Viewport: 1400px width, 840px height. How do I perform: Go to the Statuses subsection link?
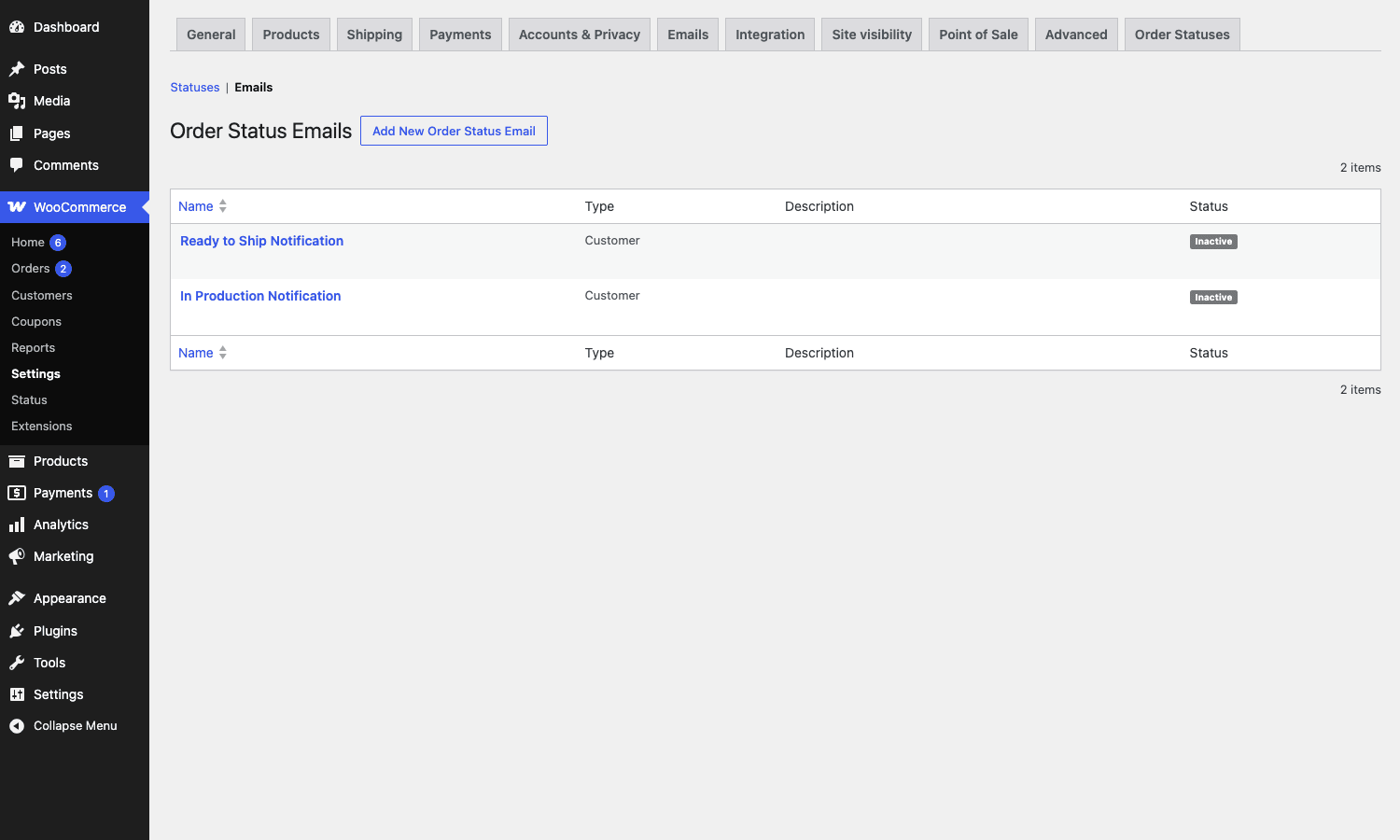click(x=195, y=88)
